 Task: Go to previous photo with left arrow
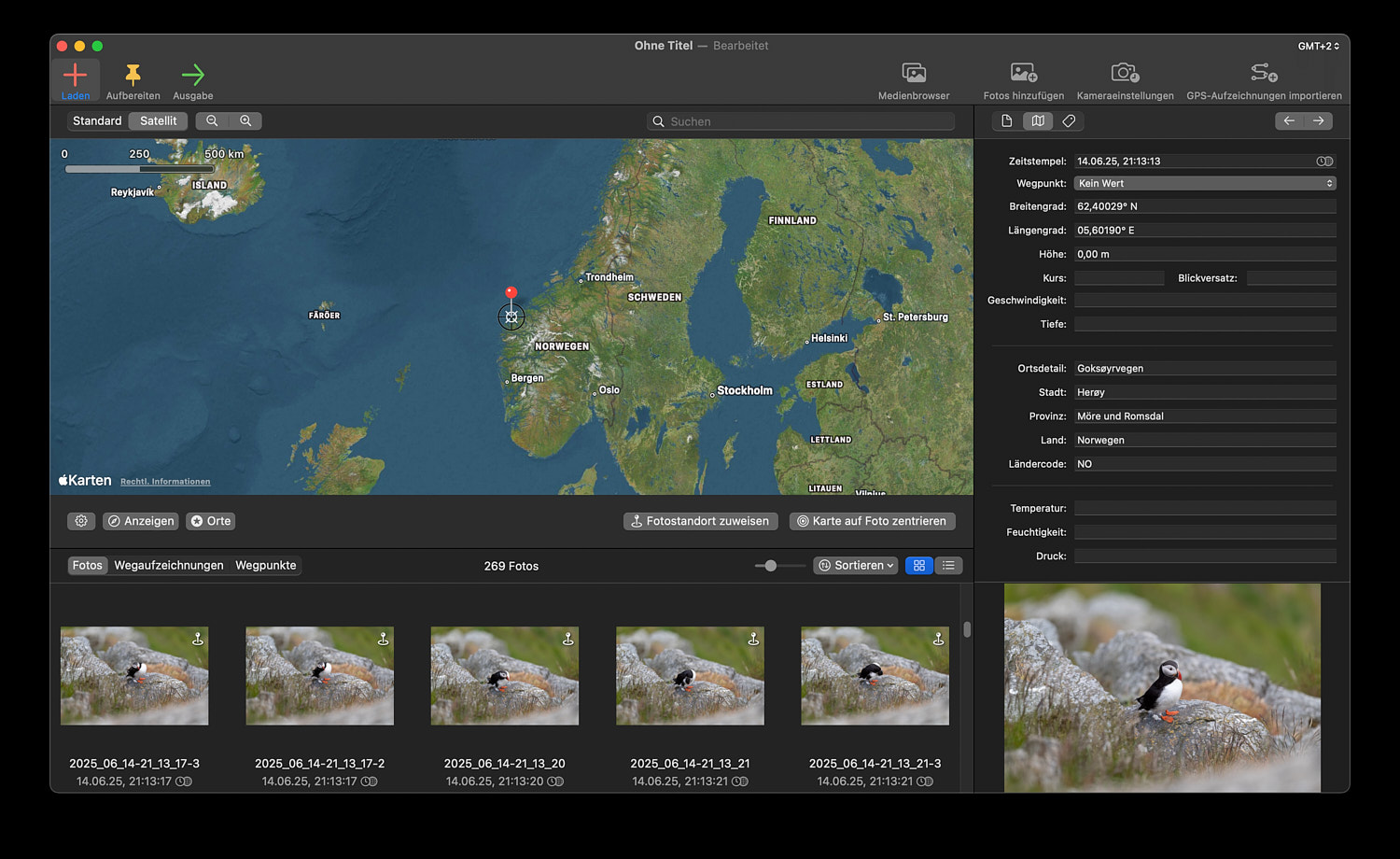(x=1289, y=120)
